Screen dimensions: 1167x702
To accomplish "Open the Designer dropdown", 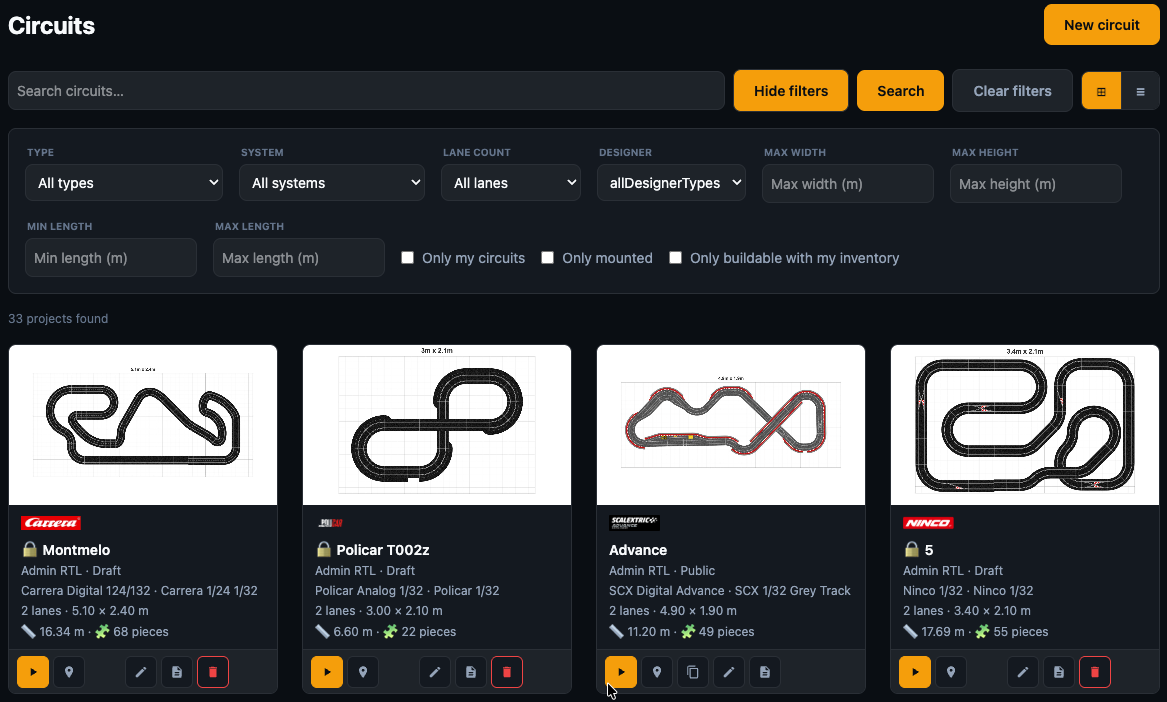I will 671,183.
